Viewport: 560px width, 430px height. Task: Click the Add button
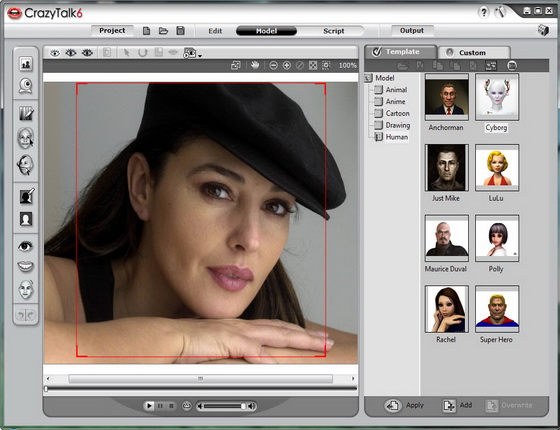[457, 405]
